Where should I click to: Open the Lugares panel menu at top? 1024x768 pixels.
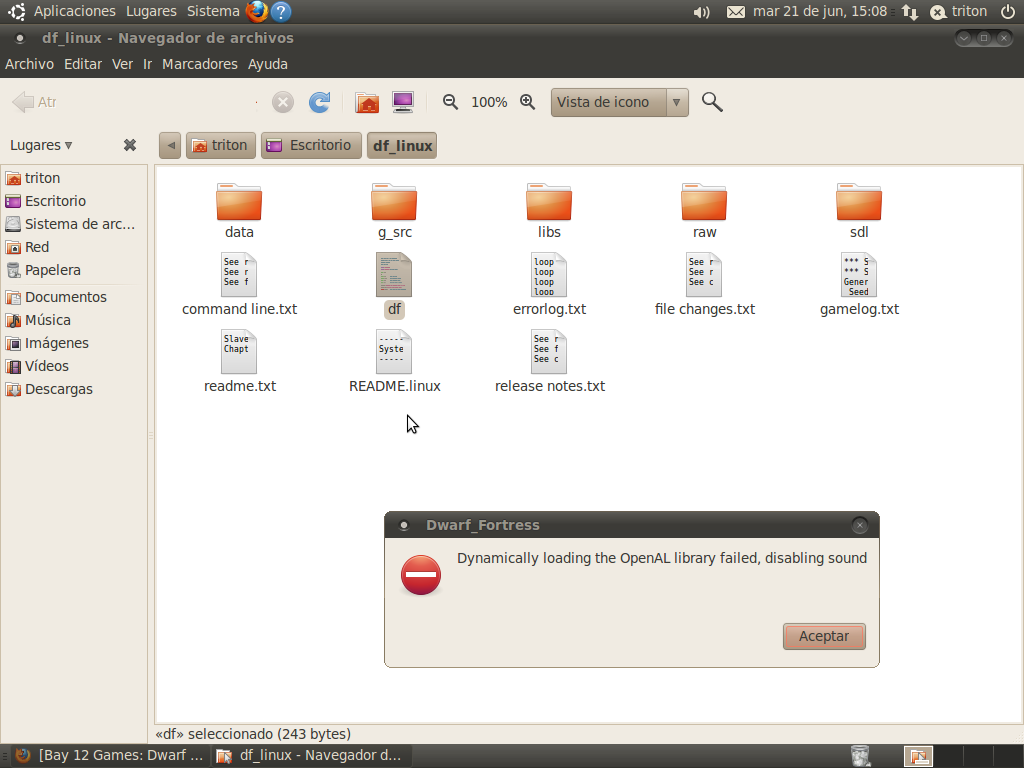pos(152,11)
